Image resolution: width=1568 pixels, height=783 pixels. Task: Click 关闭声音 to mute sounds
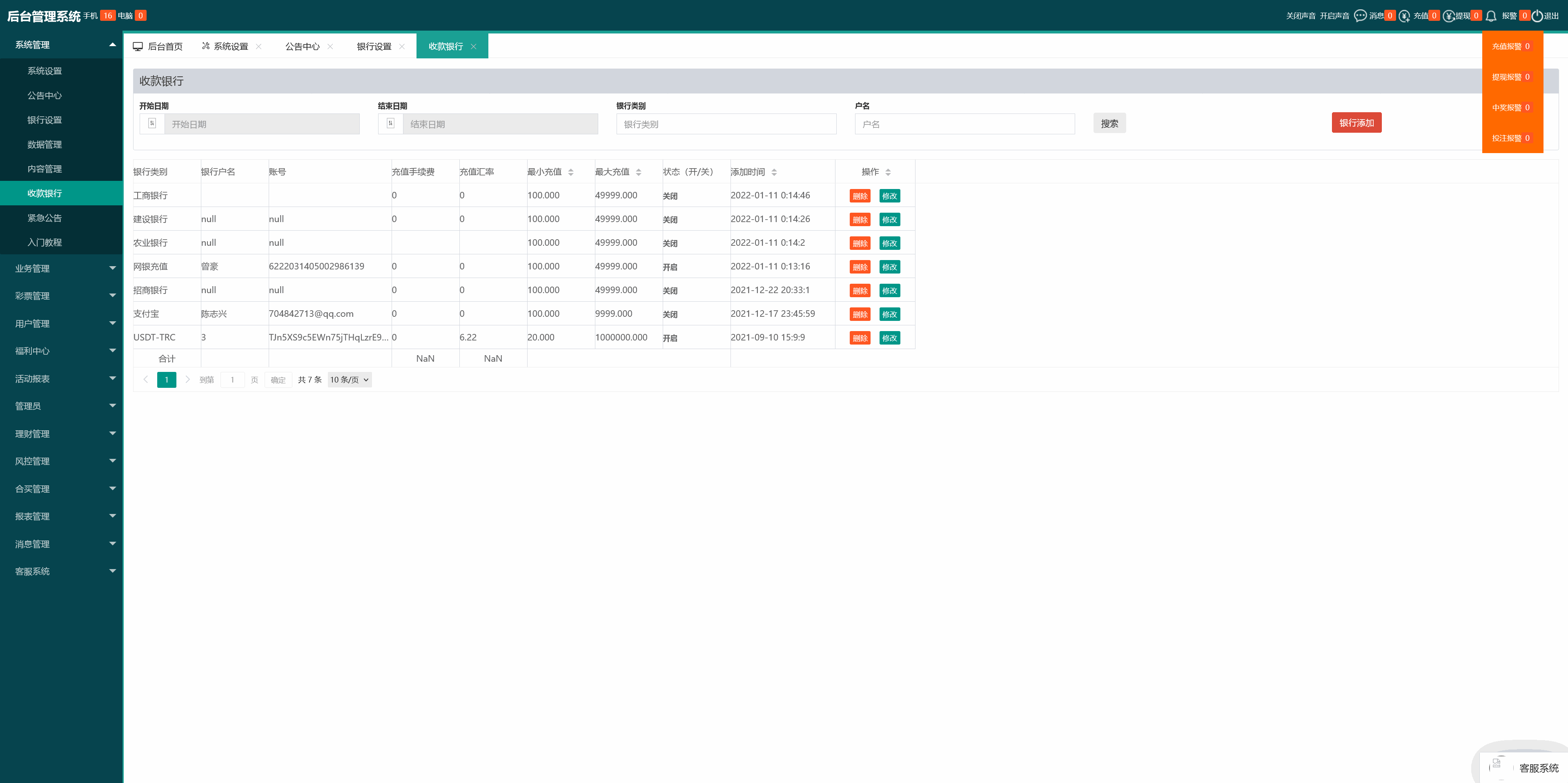pos(1300,16)
